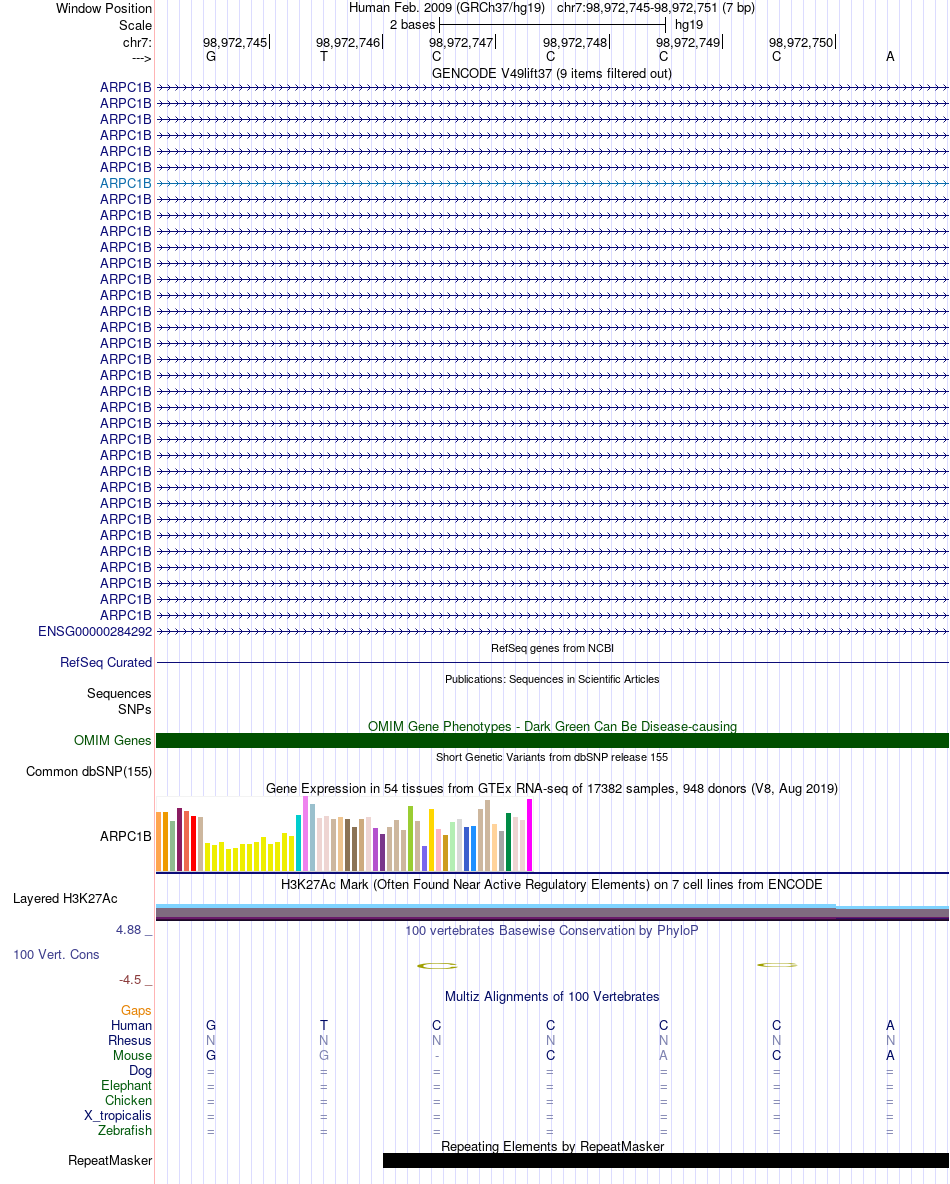Click the magenta bar ending the GTEx chart

pyautogui.click(x=529, y=835)
